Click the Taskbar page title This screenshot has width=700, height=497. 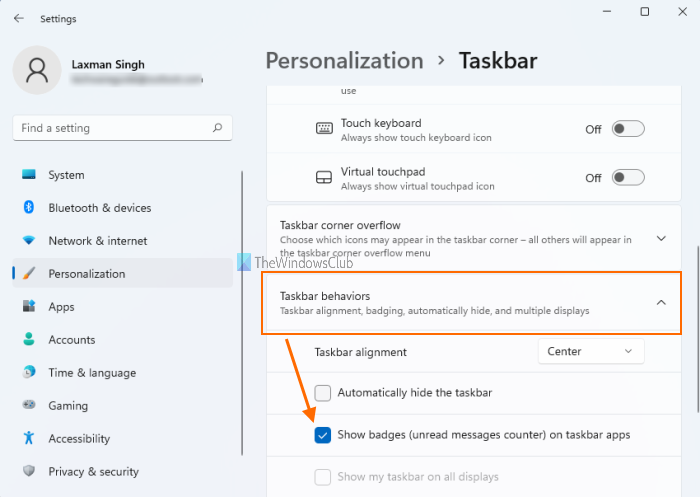pos(498,61)
